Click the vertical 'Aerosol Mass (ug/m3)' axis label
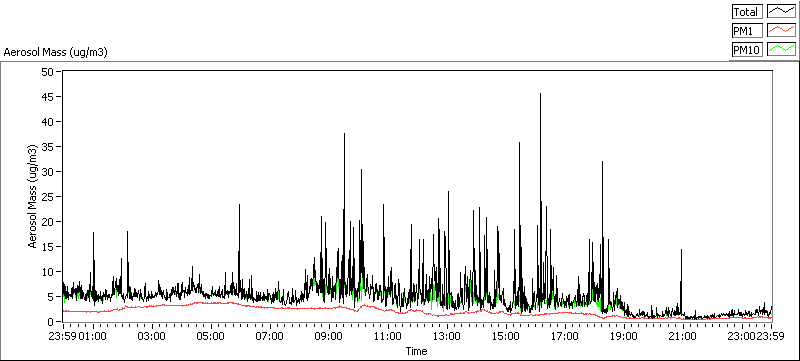The width and height of the screenshot is (800, 361). pos(33,197)
